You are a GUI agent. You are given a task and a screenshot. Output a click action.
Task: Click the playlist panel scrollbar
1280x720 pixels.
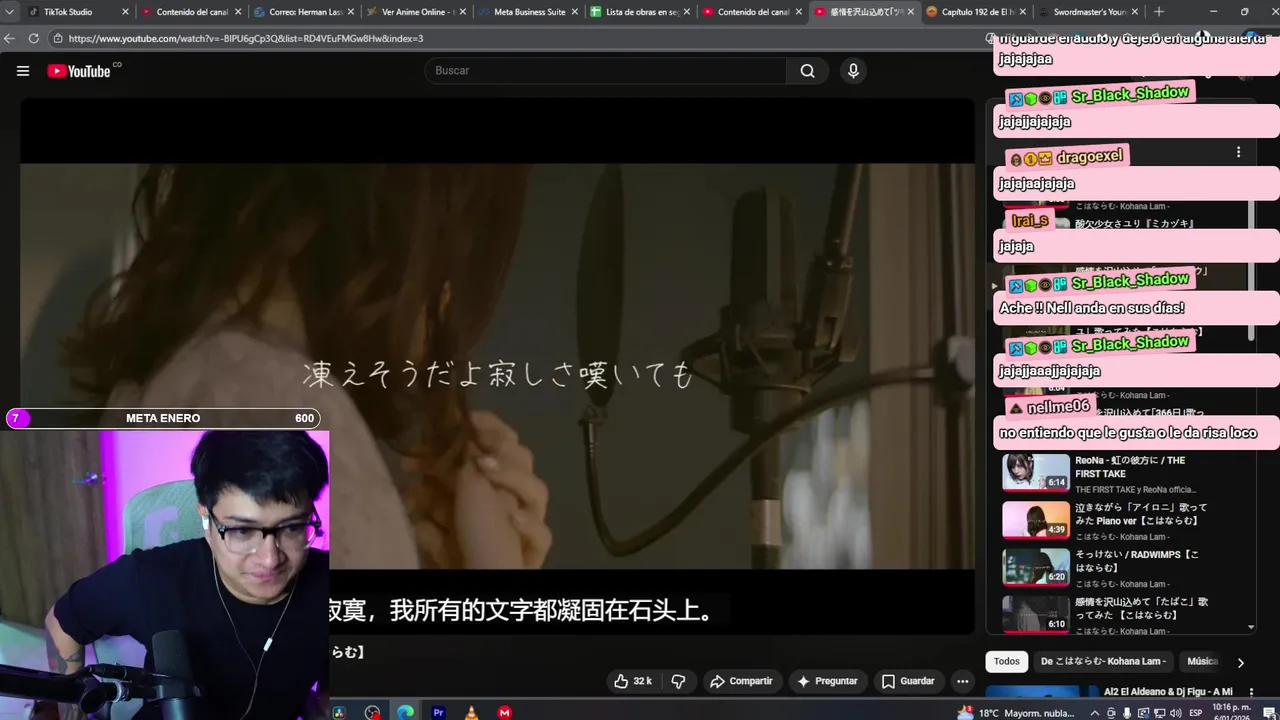click(x=1250, y=270)
